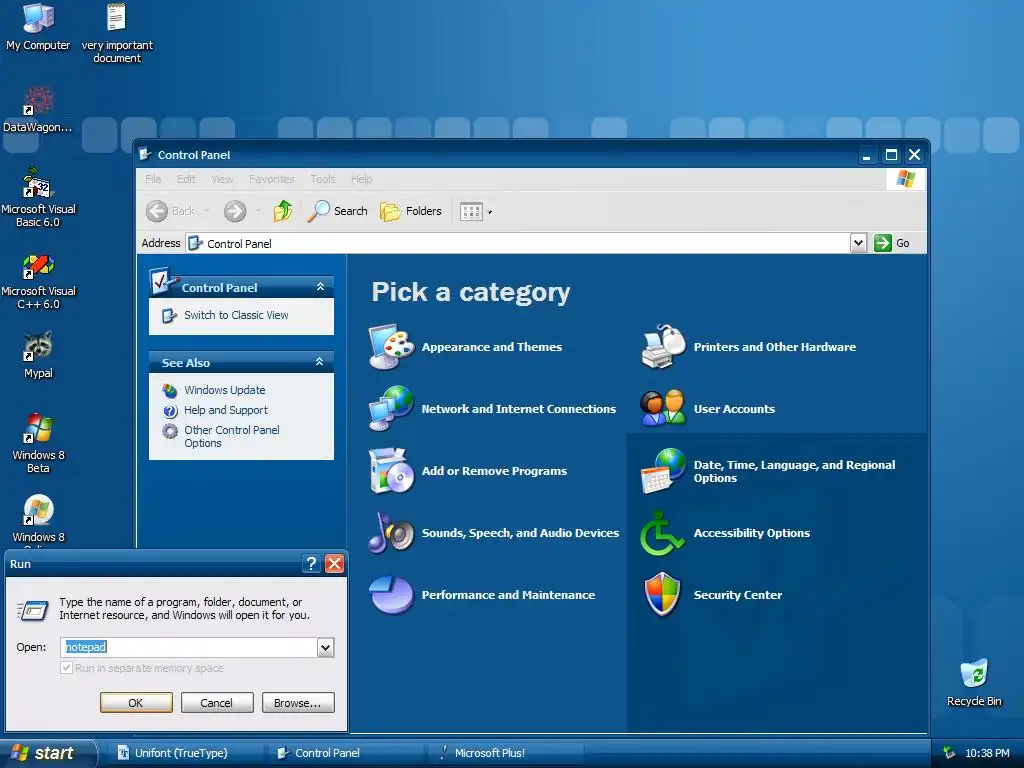Open the Tools menu
The height and width of the screenshot is (768, 1024).
(x=323, y=179)
